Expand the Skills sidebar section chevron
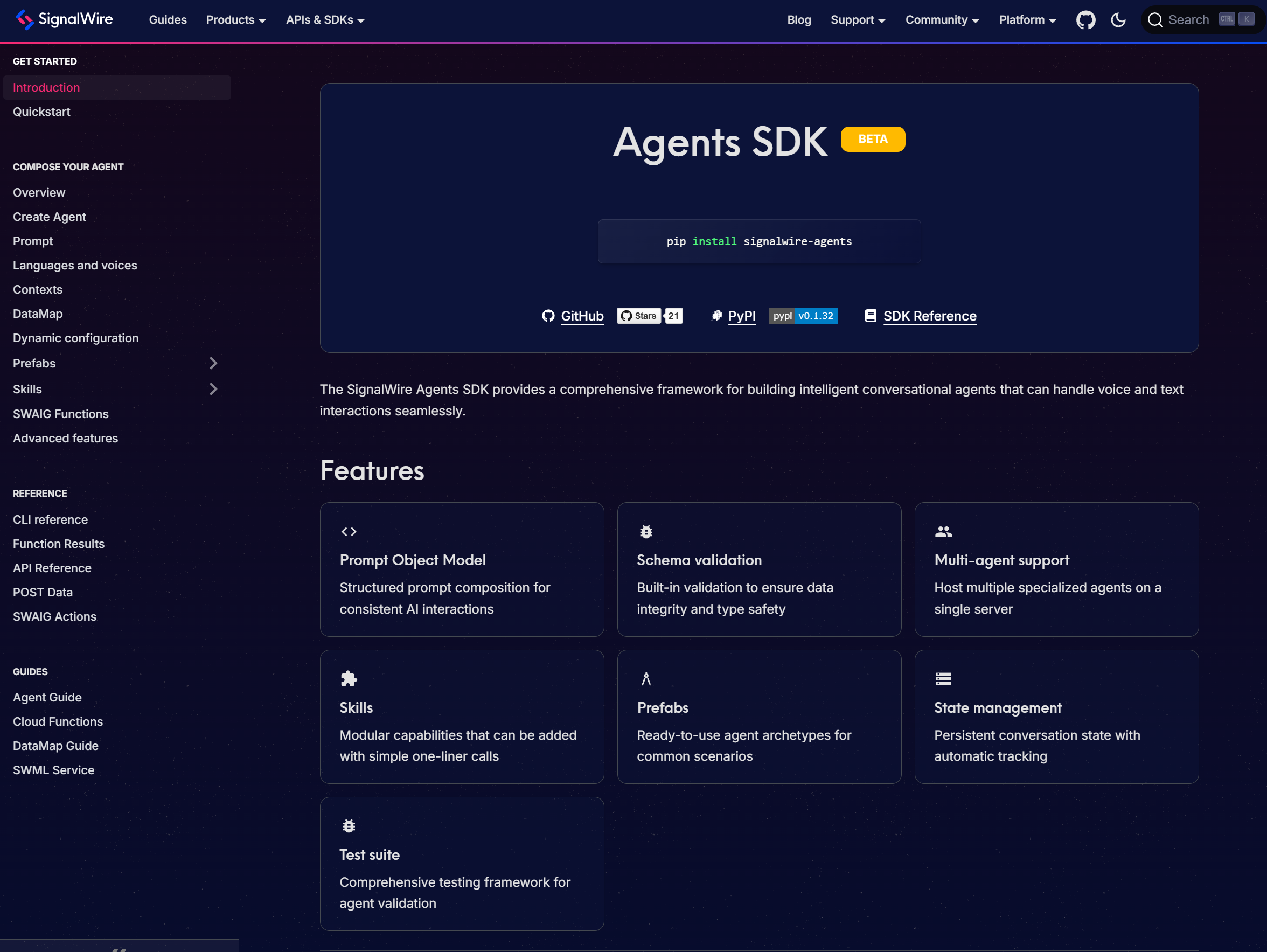 (213, 389)
